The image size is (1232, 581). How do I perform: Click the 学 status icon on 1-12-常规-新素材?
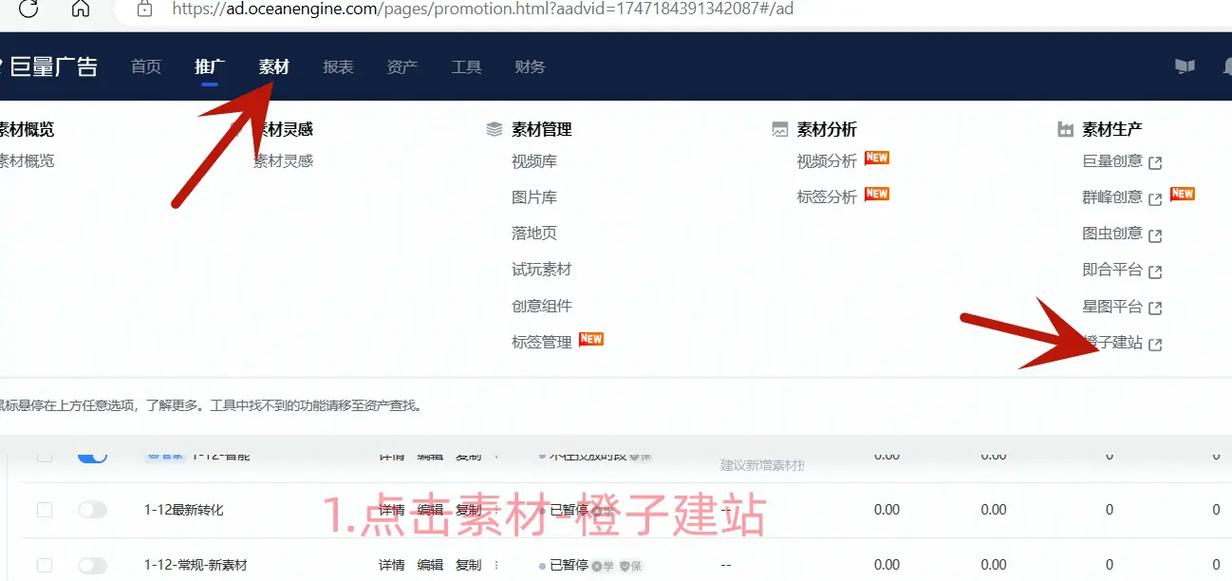[602, 566]
